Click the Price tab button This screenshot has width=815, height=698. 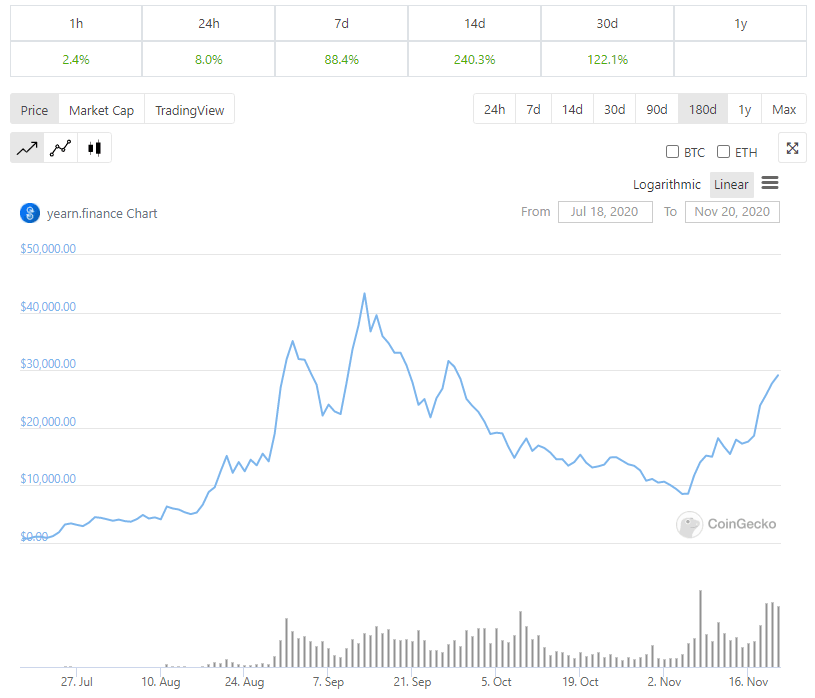(34, 109)
